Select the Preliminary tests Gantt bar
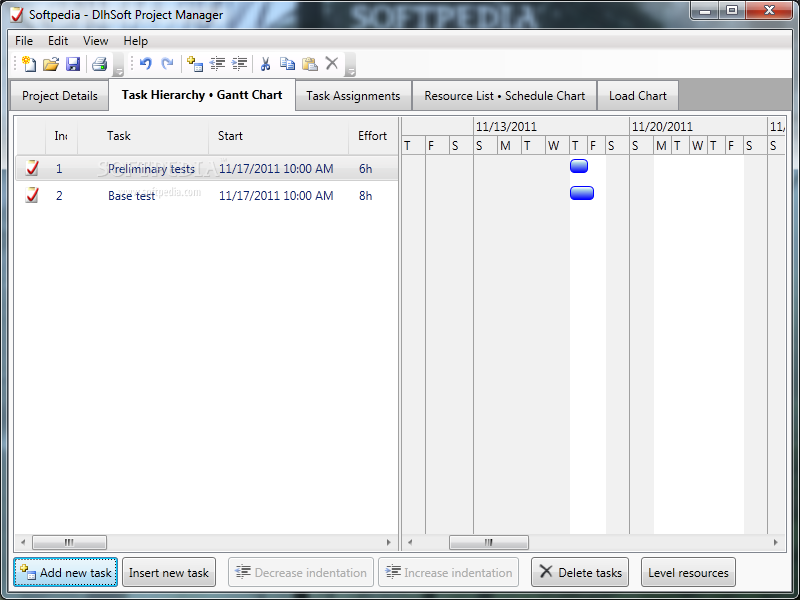Screen dimensions: 800x600 coord(579,166)
